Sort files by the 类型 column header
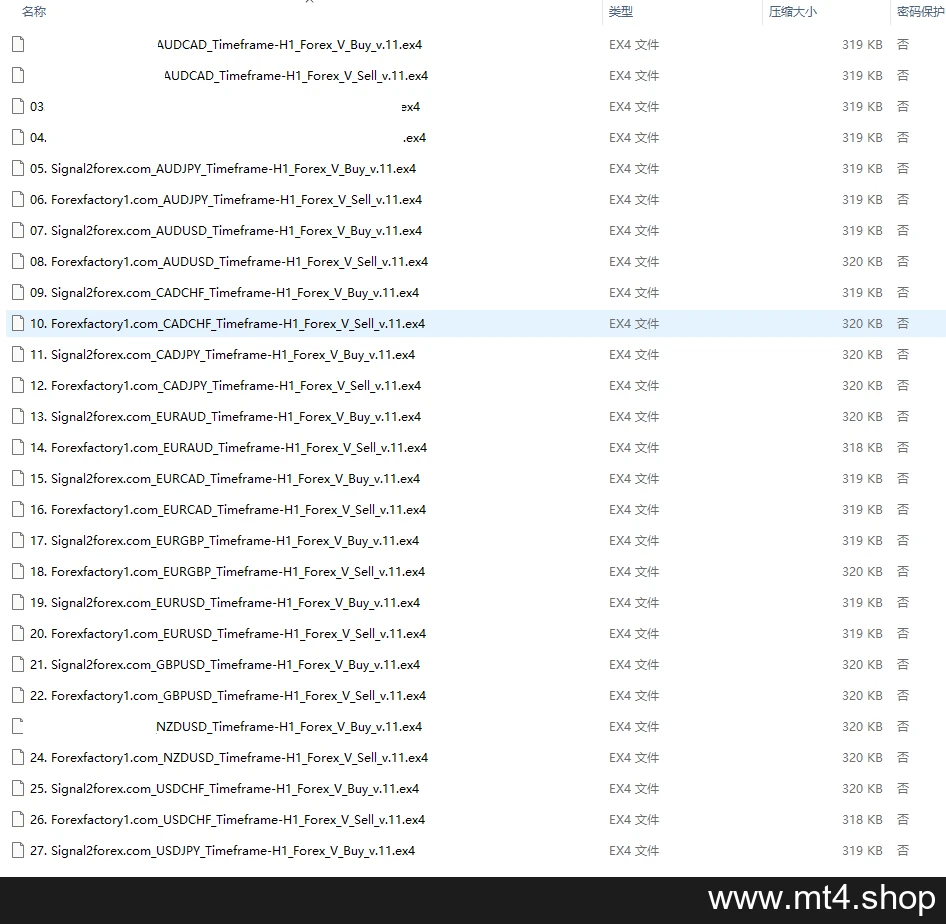The width and height of the screenshot is (946, 924). tap(621, 11)
